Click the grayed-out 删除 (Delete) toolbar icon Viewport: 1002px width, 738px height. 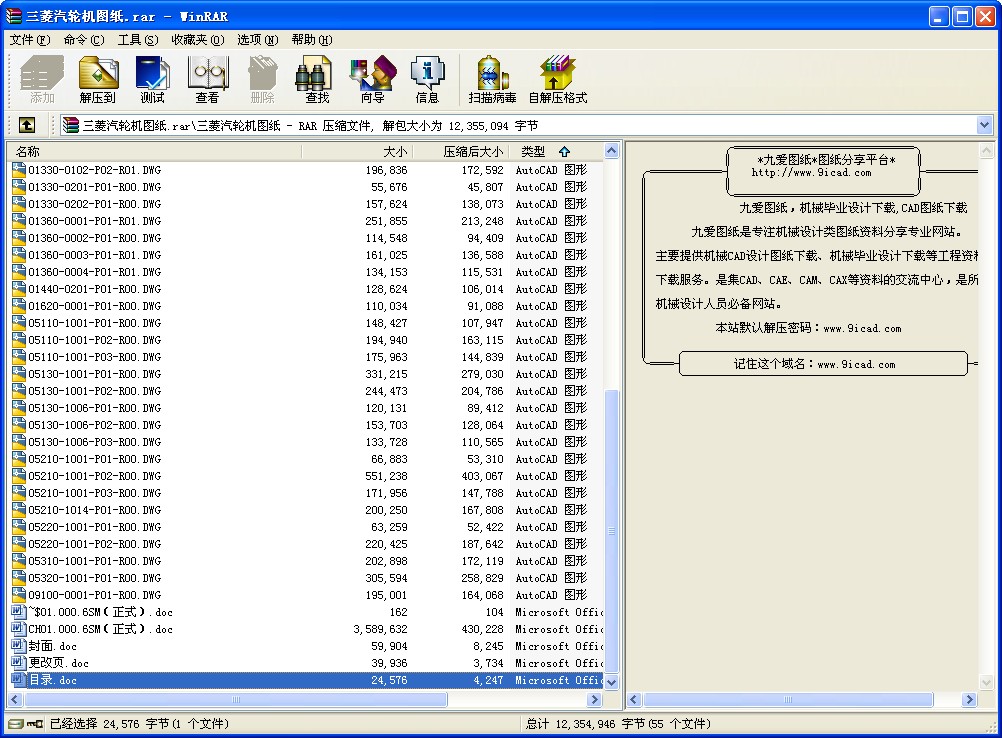pos(262,79)
